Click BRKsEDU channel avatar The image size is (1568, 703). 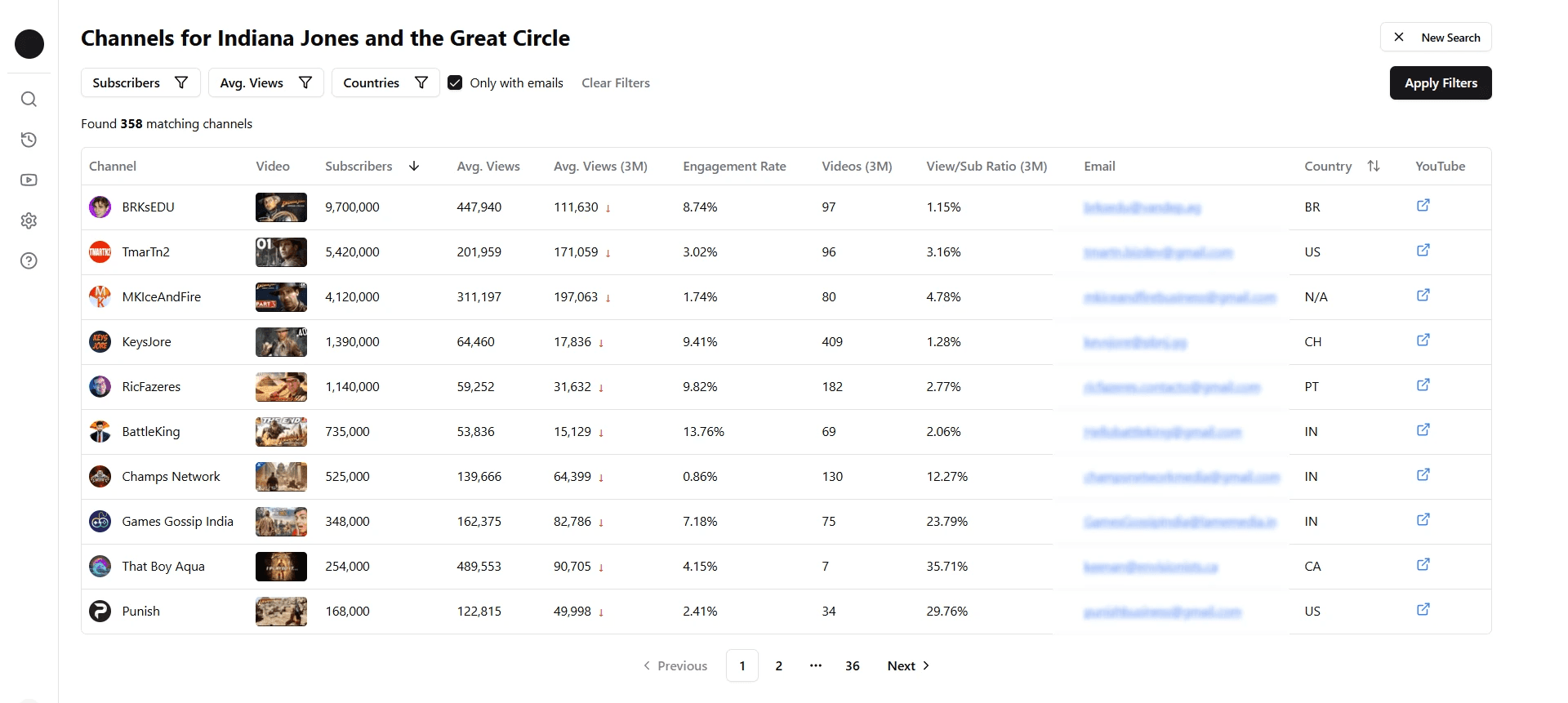(x=100, y=207)
